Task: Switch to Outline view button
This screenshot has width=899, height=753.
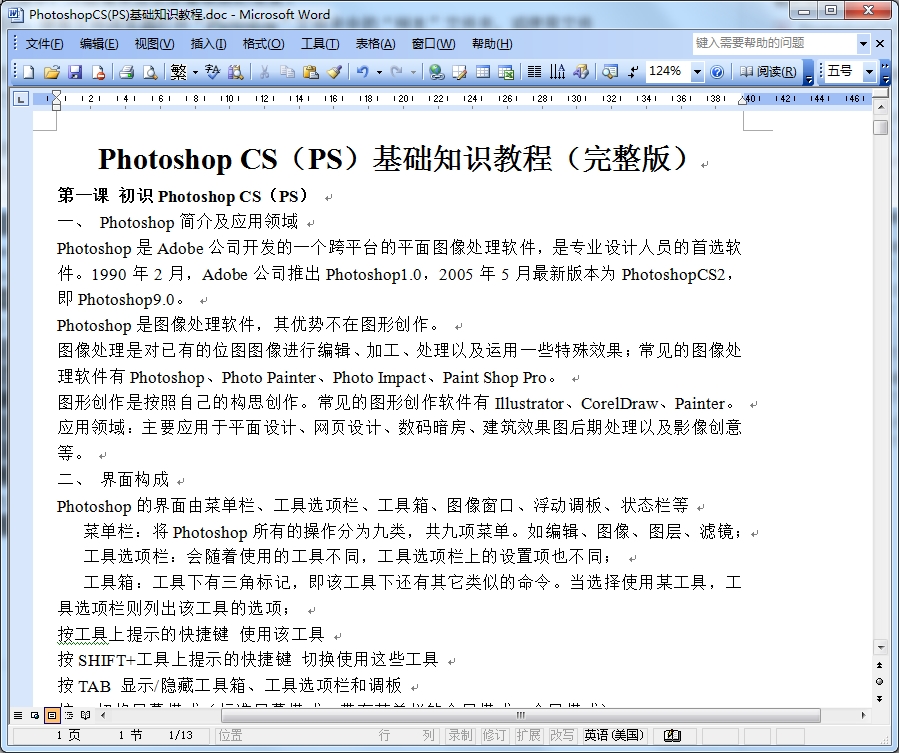Action: tap(69, 715)
